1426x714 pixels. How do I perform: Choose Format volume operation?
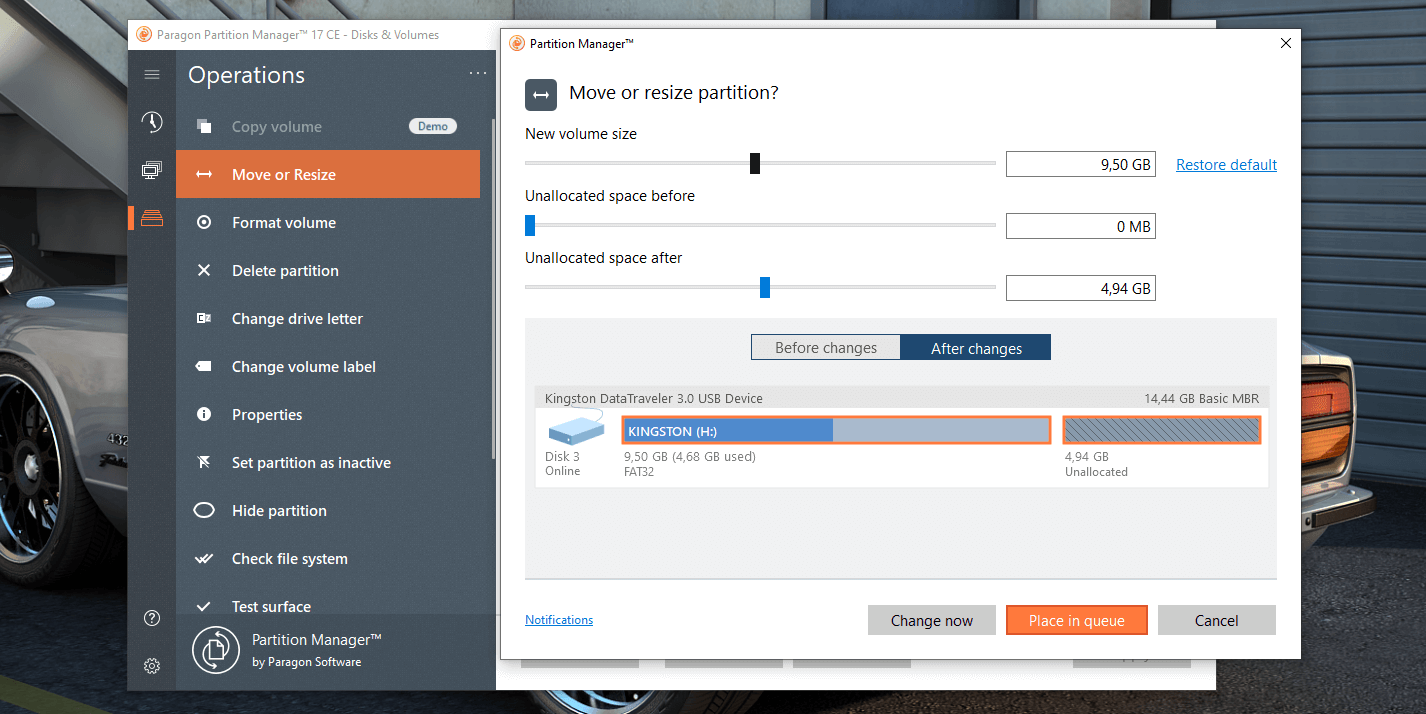pyautogui.click(x=284, y=223)
